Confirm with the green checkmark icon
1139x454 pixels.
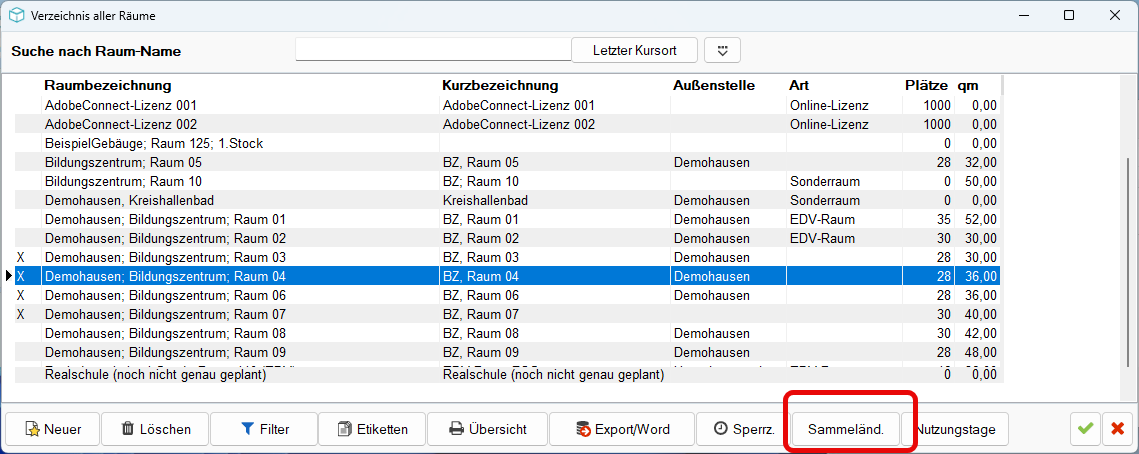point(1085,429)
